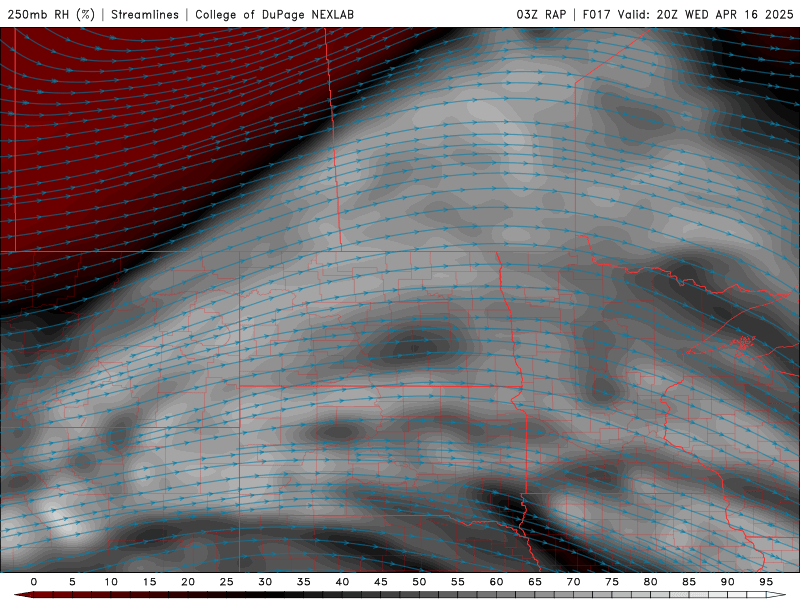Click the color scale label '55'
The width and height of the screenshot is (800, 600).
(x=458, y=582)
